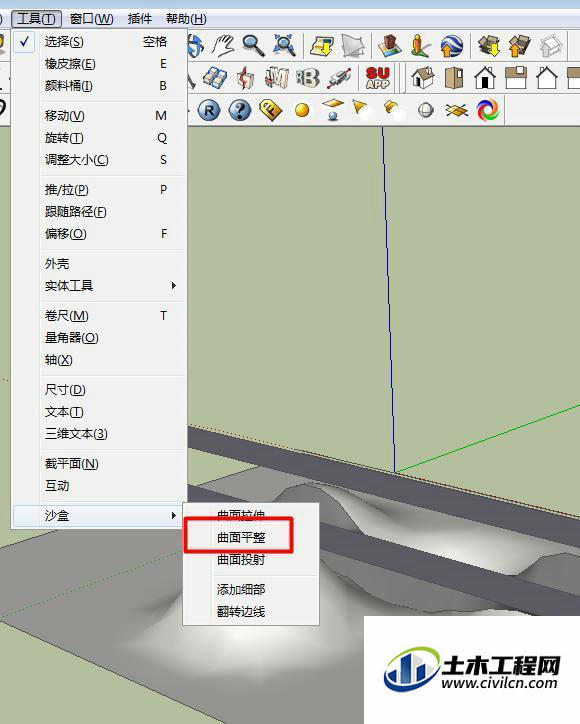The width and height of the screenshot is (580, 724).
Task: Choose 曲面拉伸 in the sandbox submenu
Action: [x=252, y=515]
